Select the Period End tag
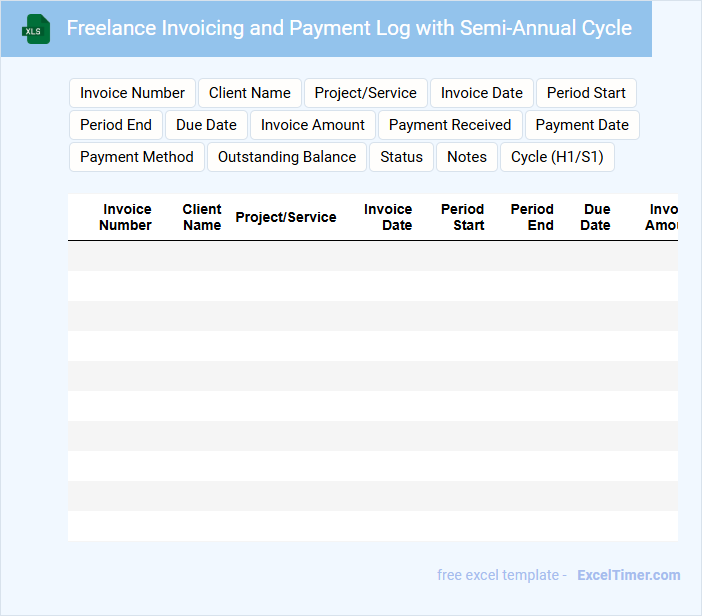The image size is (702, 616). pyautogui.click(x=116, y=125)
